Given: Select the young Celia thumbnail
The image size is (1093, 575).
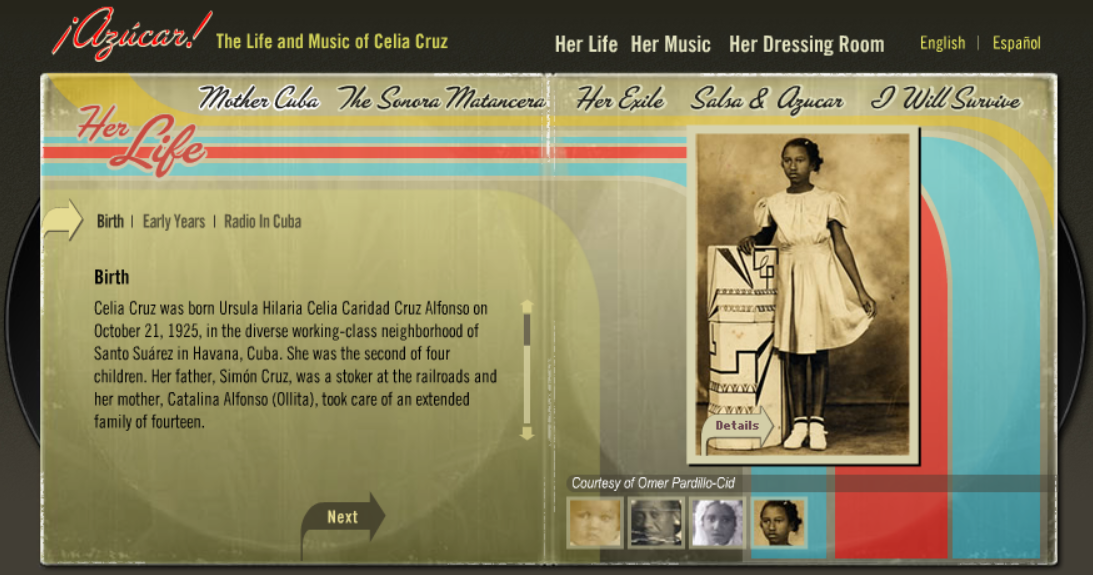Looking at the screenshot, I should click(x=779, y=522).
